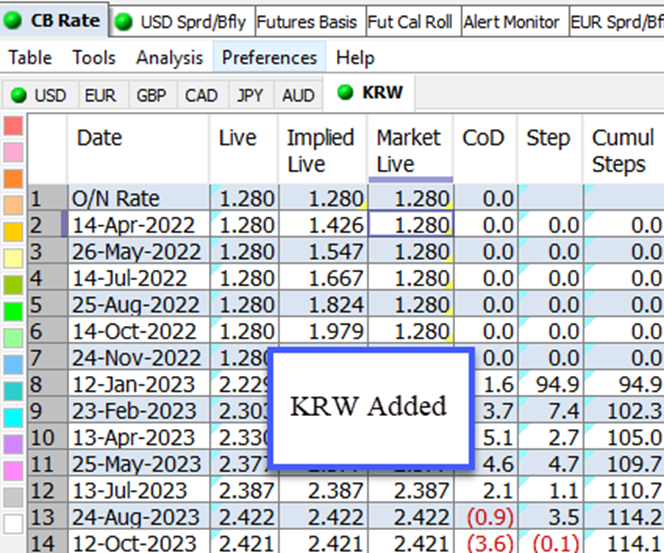Select the 12-Jan-2023 date cell
This screenshot has width=664, height=553.
[x=139, y=384]
